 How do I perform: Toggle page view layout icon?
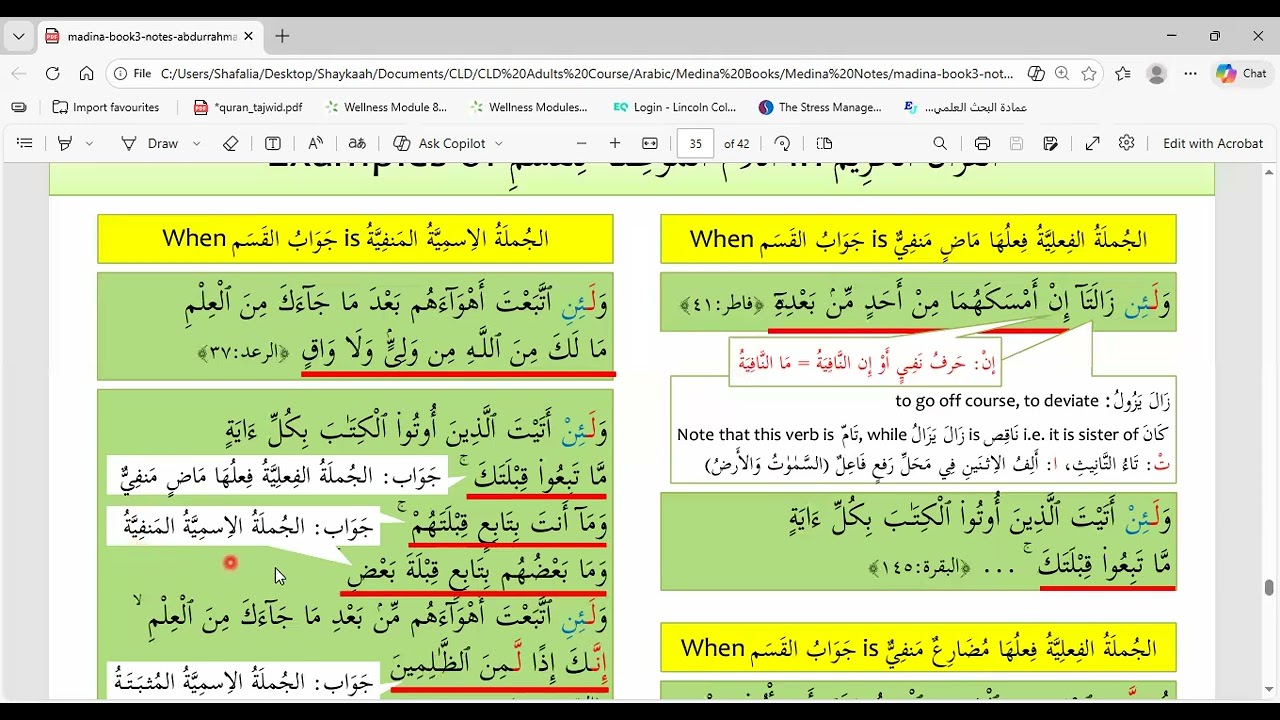[x=825, y=143]
